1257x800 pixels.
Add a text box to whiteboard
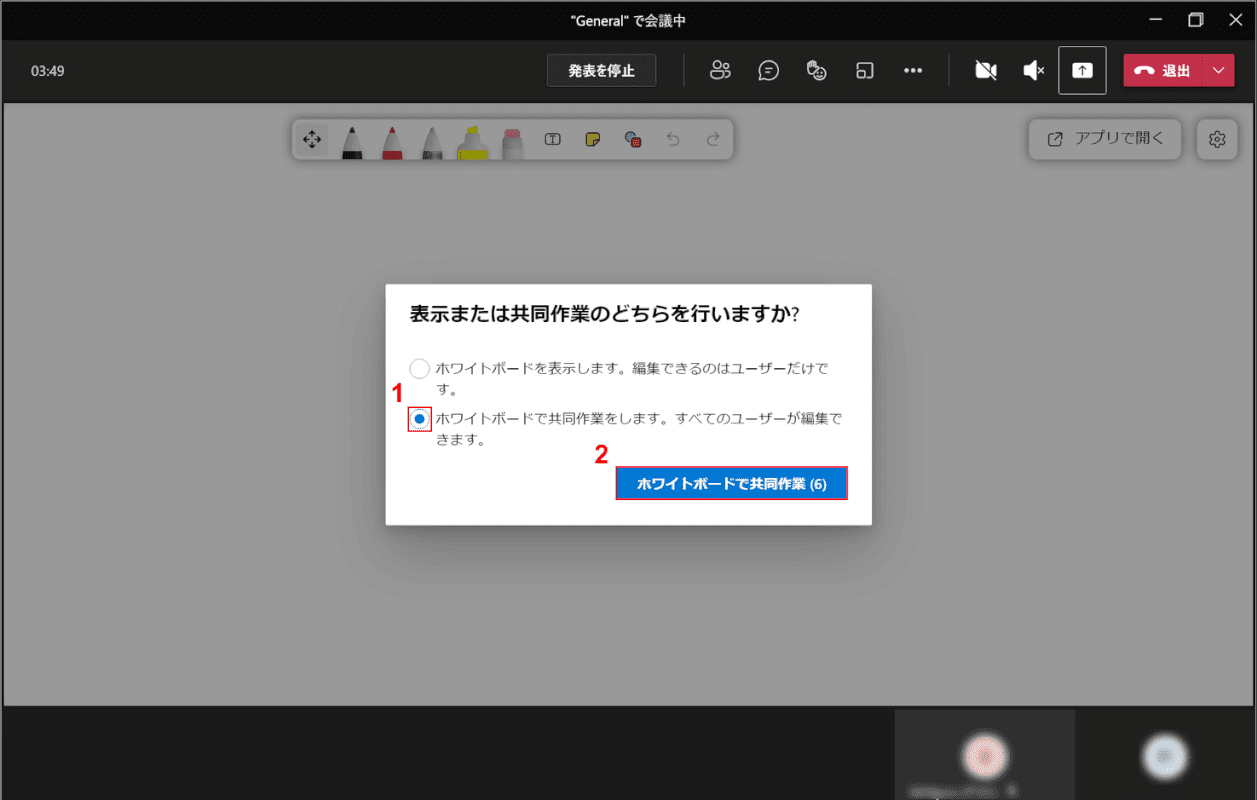click(552, 140)
